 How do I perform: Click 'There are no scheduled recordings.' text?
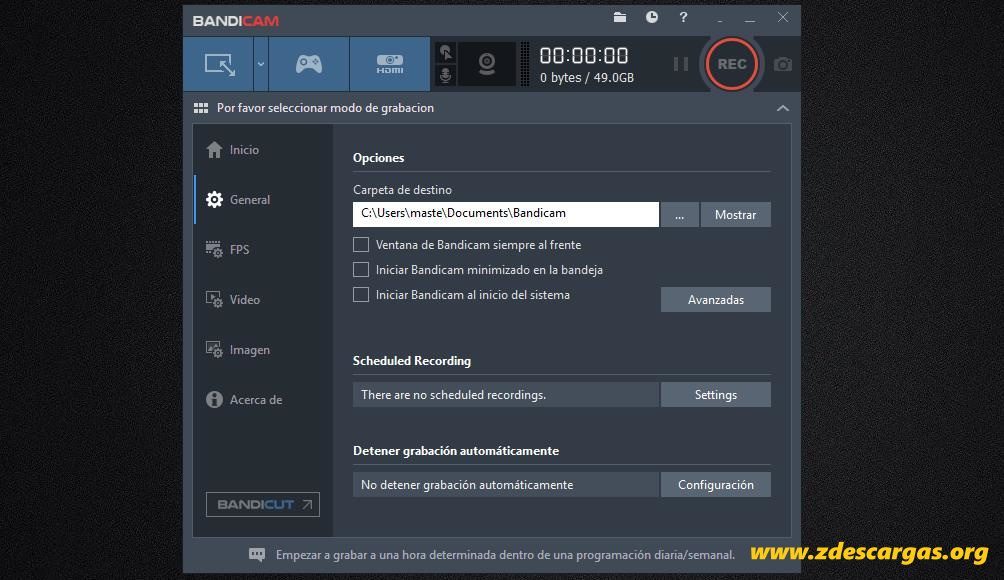(x=453, y=395)
